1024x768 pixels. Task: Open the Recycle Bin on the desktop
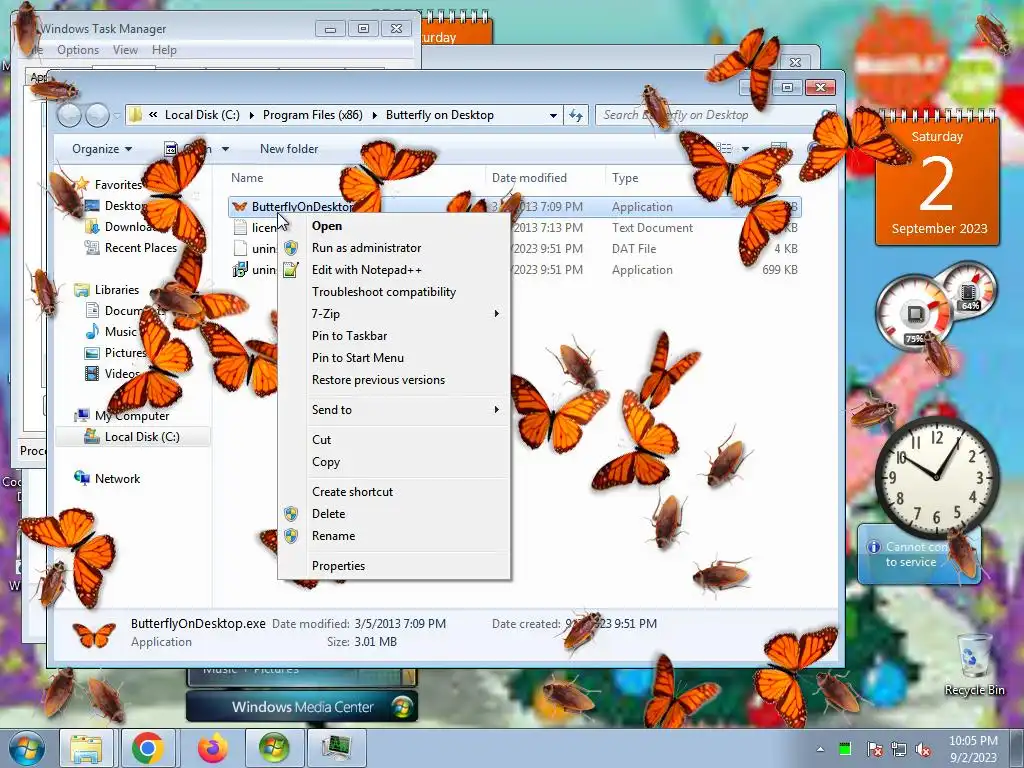pyautogui.click(x=974, y=663)
